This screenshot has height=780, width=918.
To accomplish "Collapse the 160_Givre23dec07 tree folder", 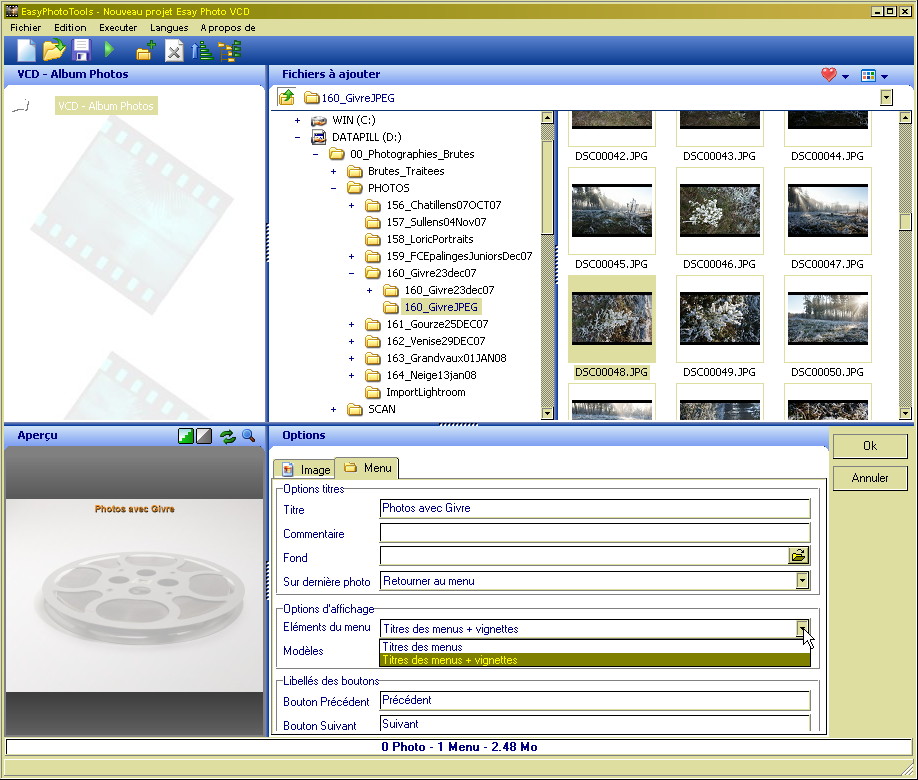I will (351, 273).
